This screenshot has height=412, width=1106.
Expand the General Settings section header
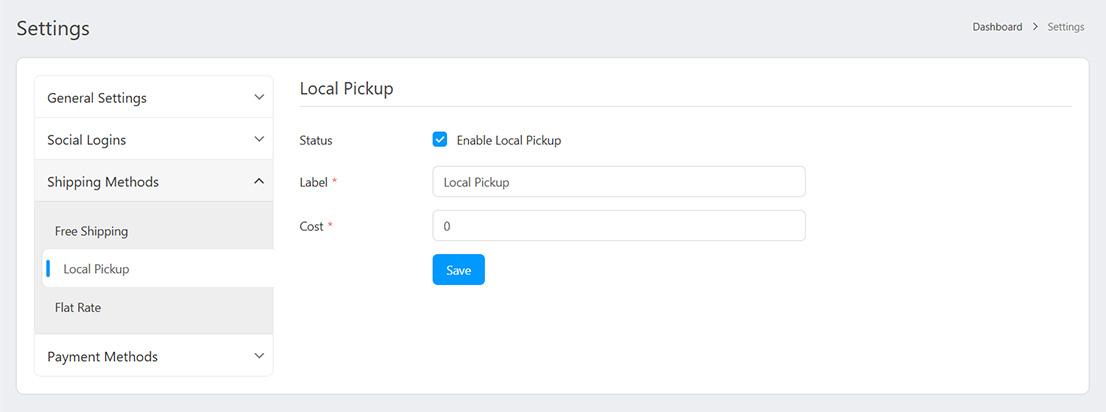(x=97, y=98)
